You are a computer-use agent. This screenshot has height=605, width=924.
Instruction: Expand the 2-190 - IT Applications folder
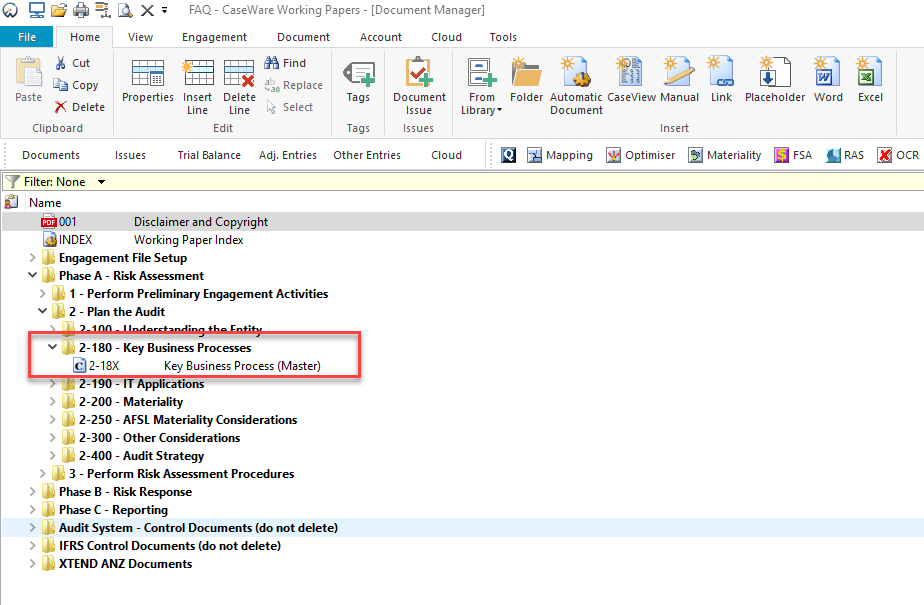52,384
